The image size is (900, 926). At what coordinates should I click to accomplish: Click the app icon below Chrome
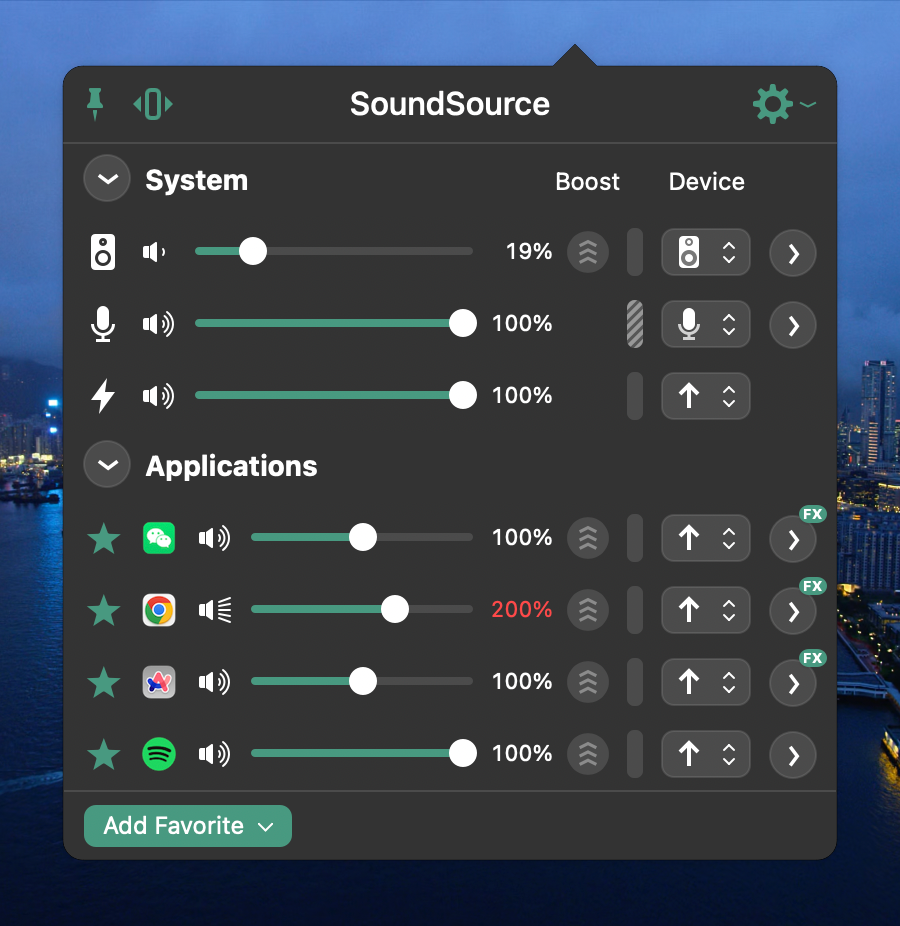coord(159,682)
